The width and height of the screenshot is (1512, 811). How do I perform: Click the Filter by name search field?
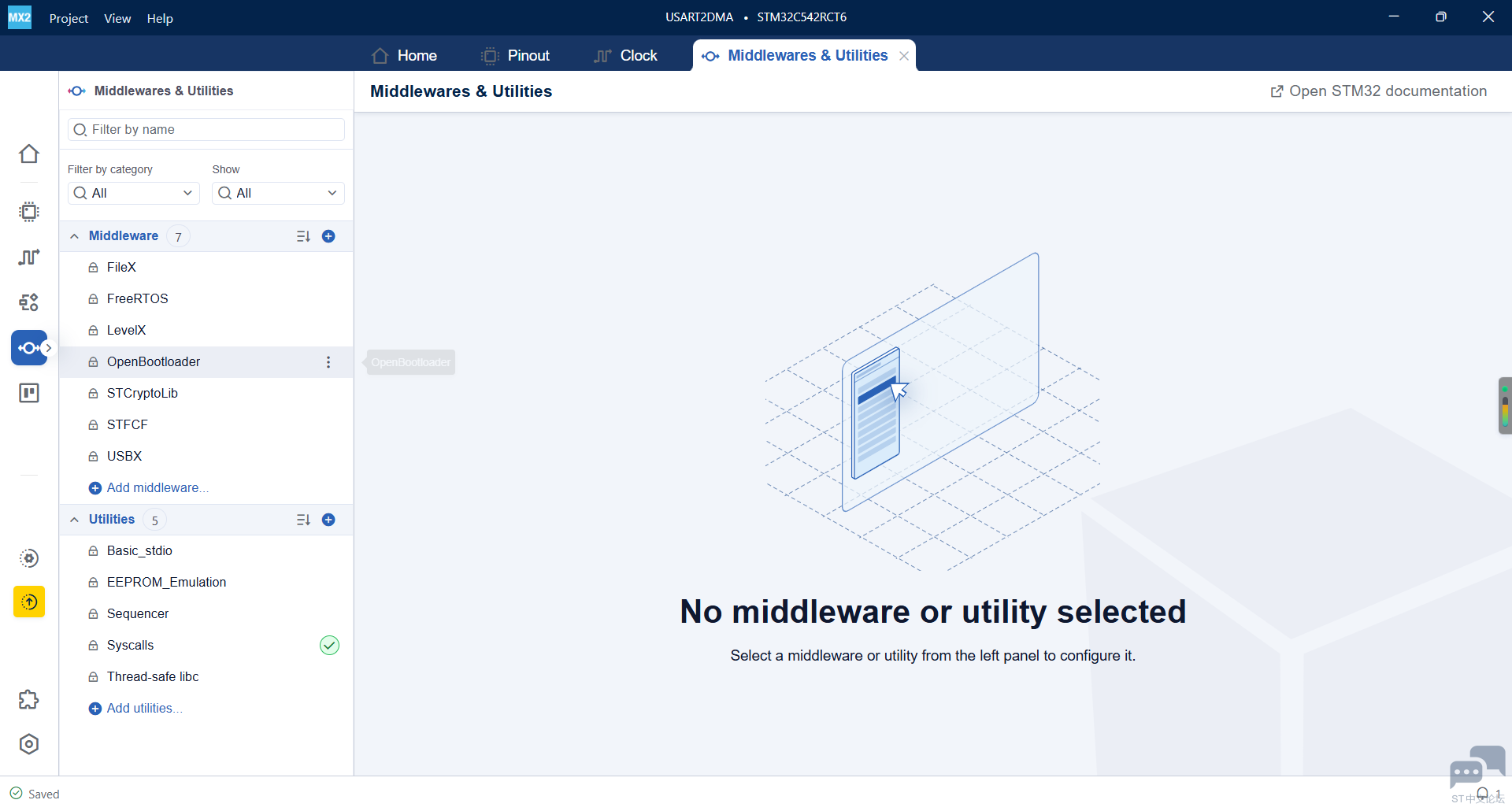pyautogui.click(x=206, y=129)
